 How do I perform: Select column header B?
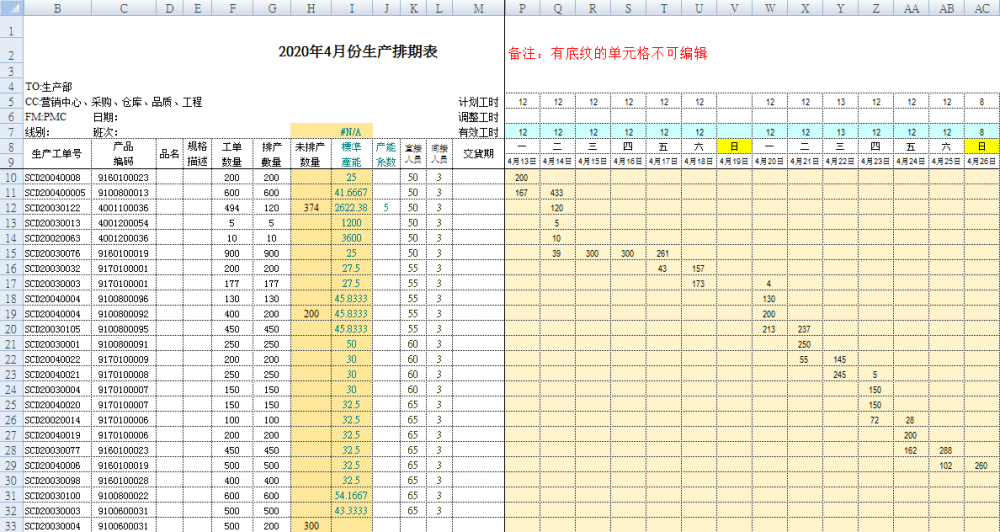pyautogui.click(x=57, y=8)
